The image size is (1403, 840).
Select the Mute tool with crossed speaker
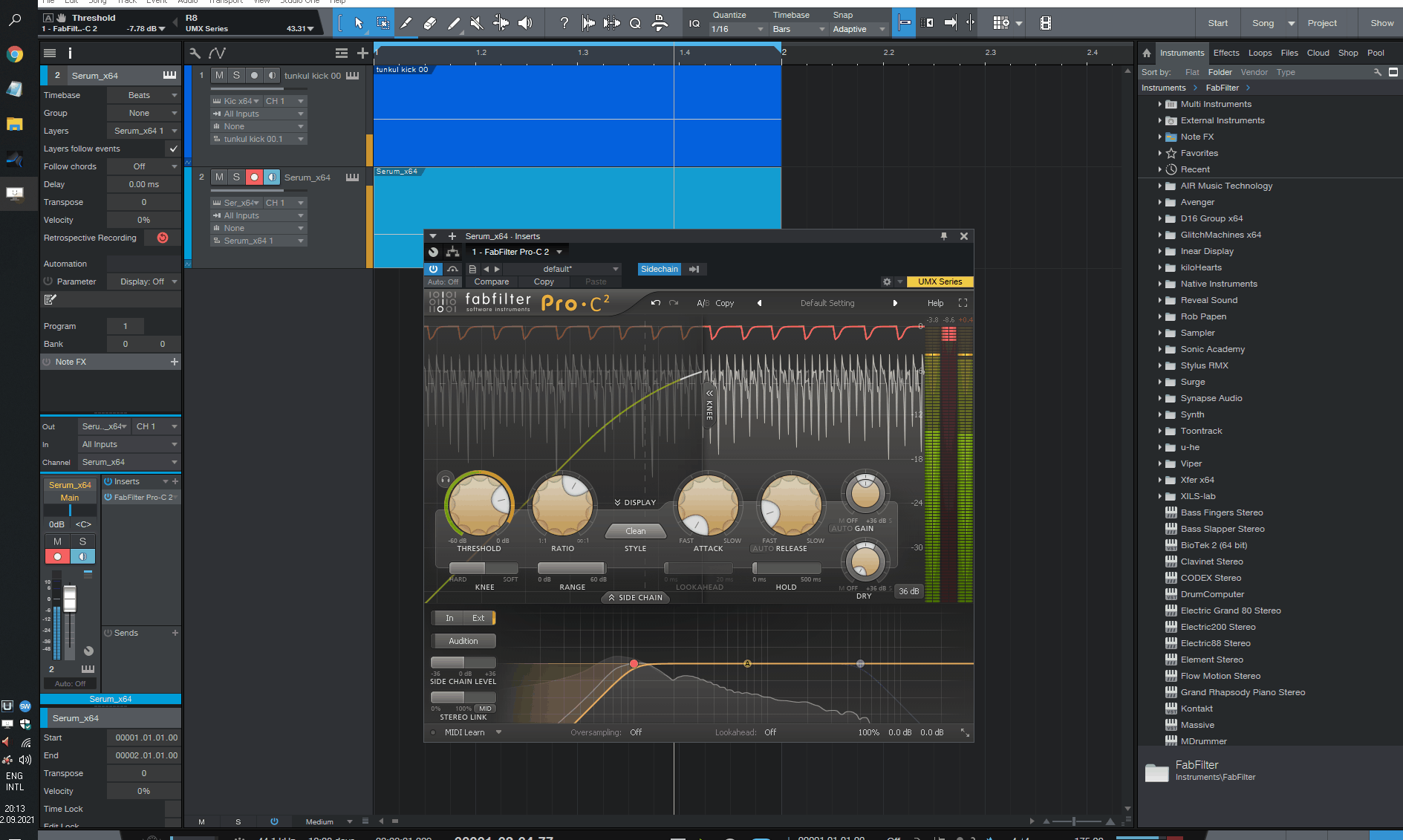478,23
